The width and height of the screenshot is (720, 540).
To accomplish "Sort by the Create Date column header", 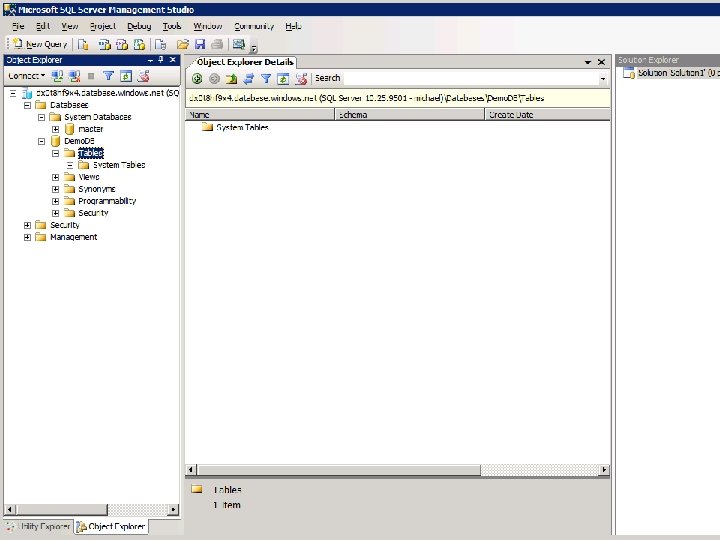I will pyautogui.click(x=547, y=115).
